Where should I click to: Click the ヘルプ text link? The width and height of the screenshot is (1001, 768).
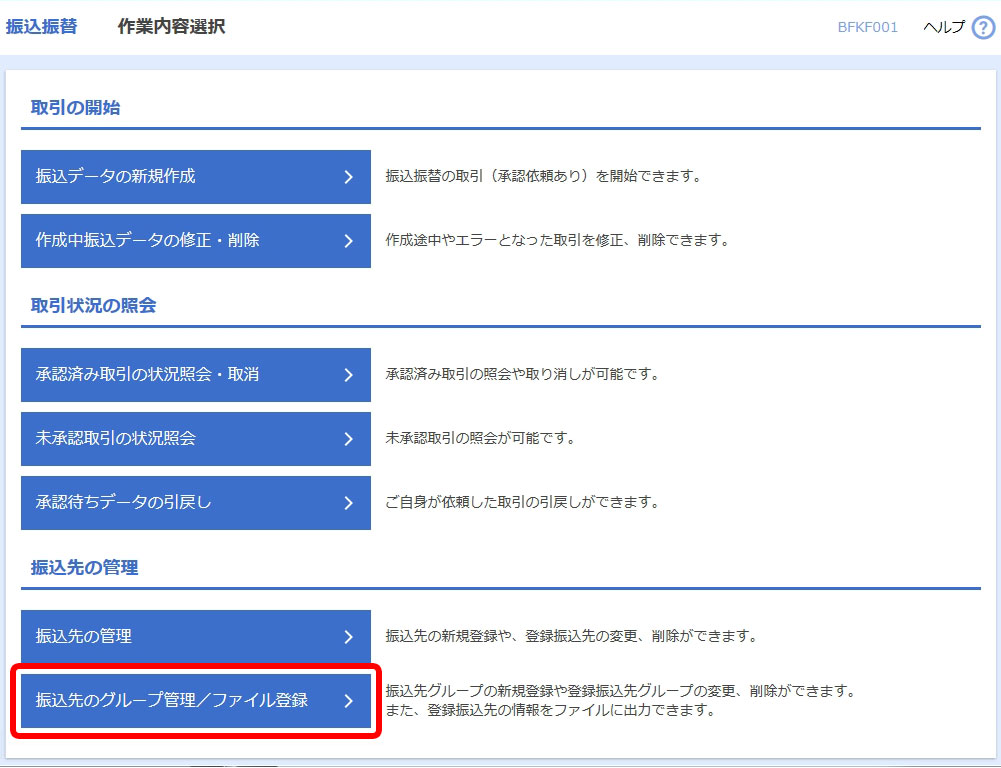tap(944, 27)
